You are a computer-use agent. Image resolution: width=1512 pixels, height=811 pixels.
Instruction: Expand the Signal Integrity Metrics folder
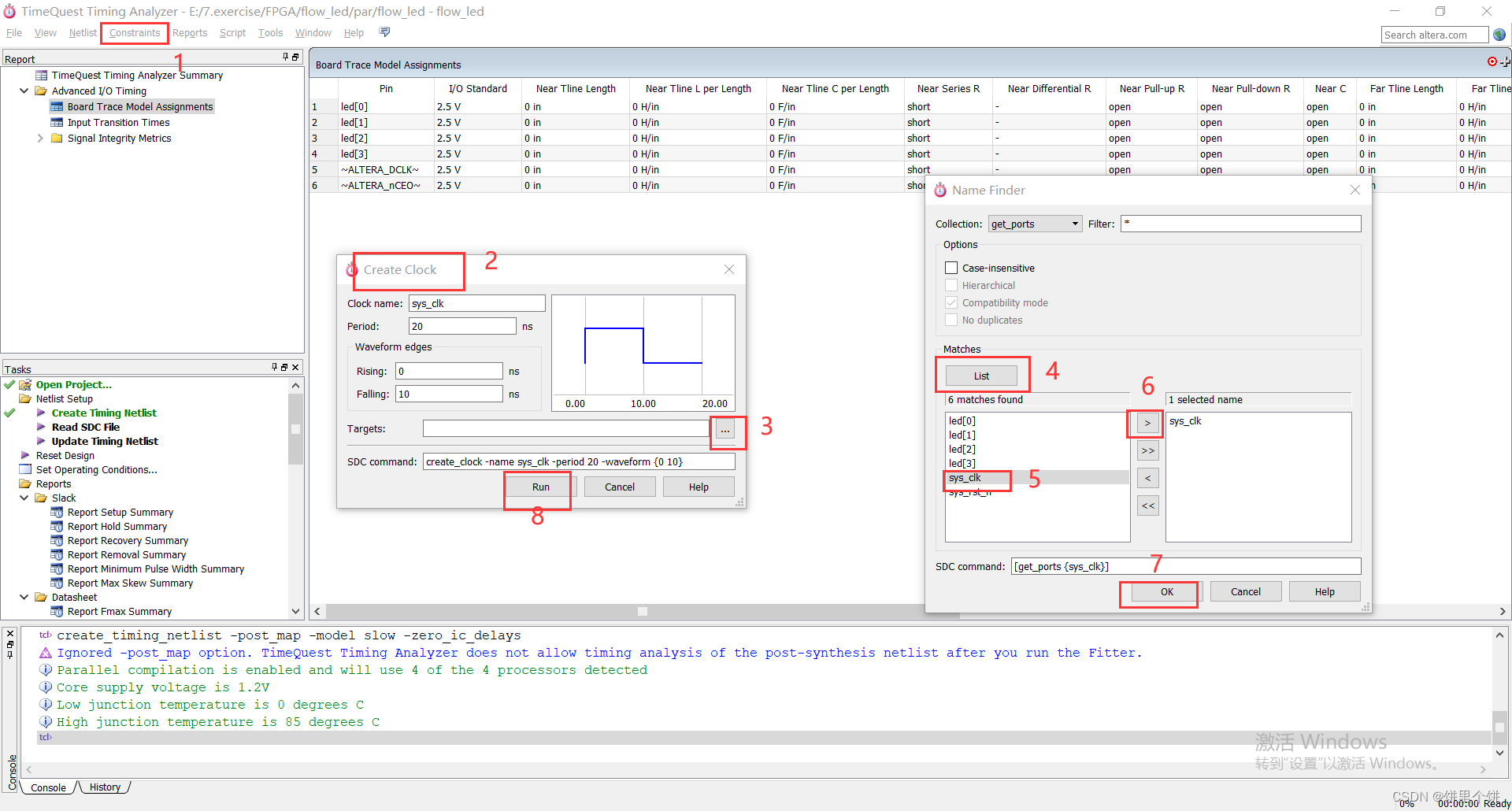[x=40, y=139]
